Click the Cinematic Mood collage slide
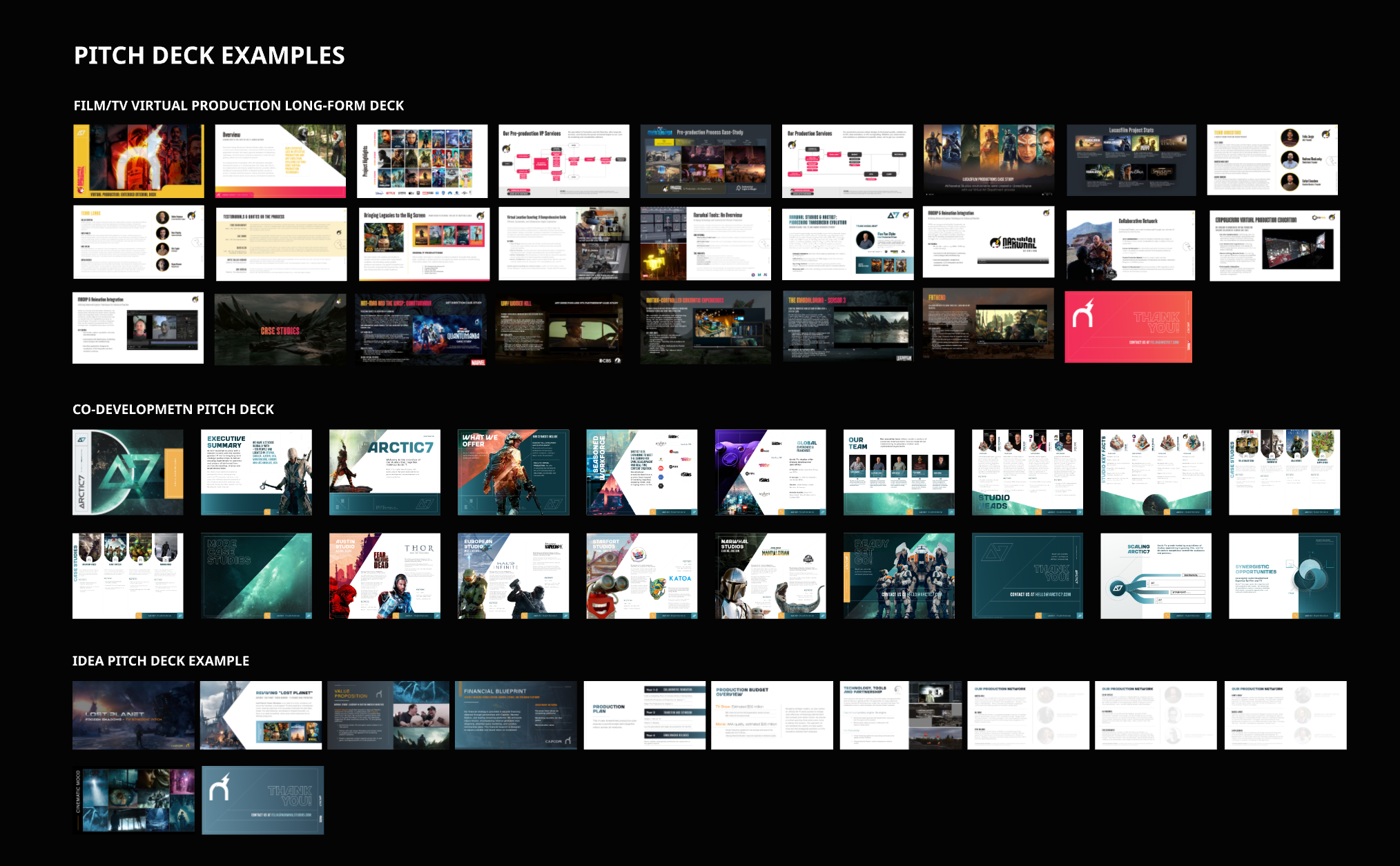This screenshot has height=866, width=1400. pyautogui.click(x=134, y=800)
